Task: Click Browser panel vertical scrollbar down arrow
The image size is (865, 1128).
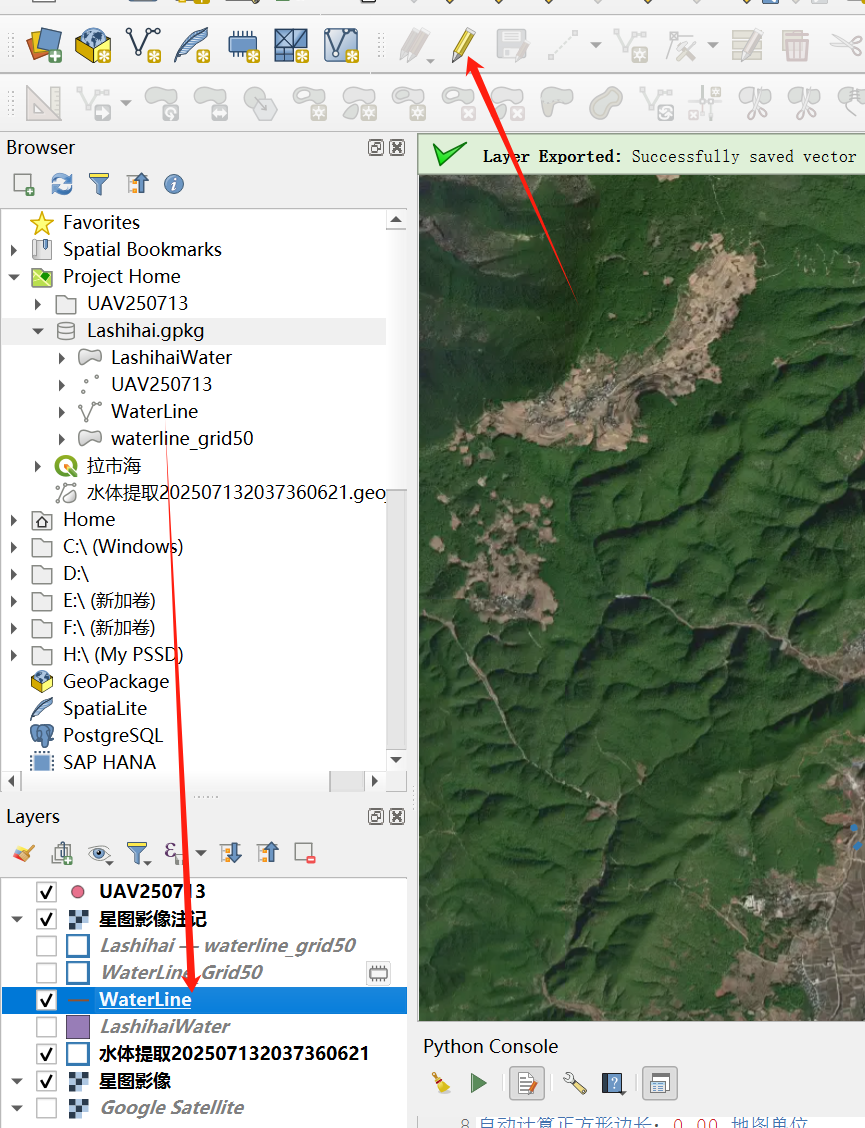Action: [x=396, y=760]
